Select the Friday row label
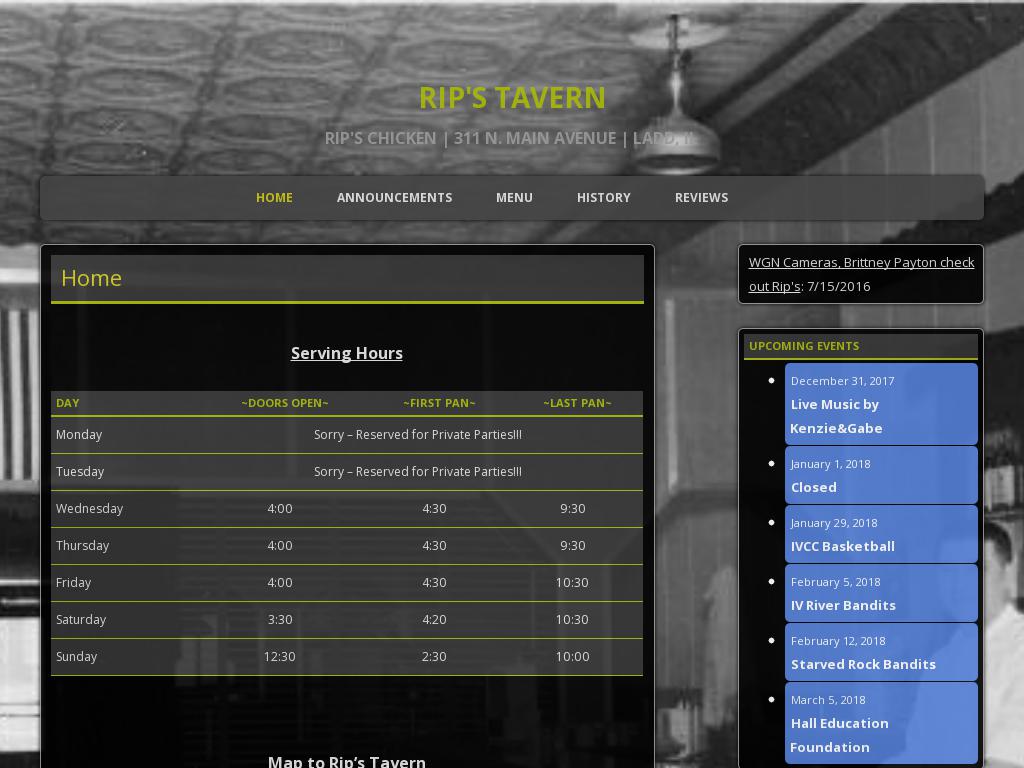This screenshot has width=1024, height=768. (73, 583)
